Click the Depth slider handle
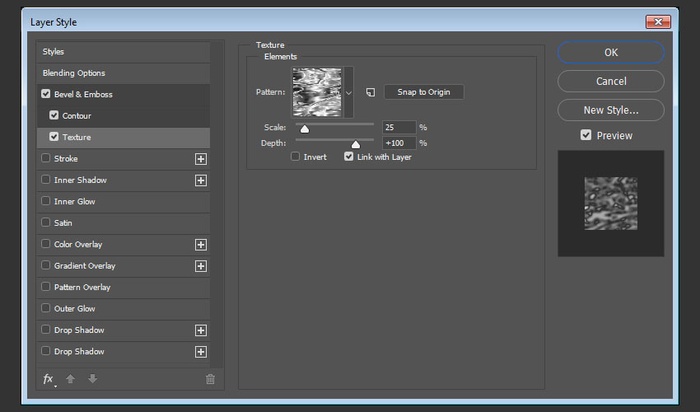Image resolution: width=700 pixels, height=412 pixels. pyautogui.click(x=355, y=144)
